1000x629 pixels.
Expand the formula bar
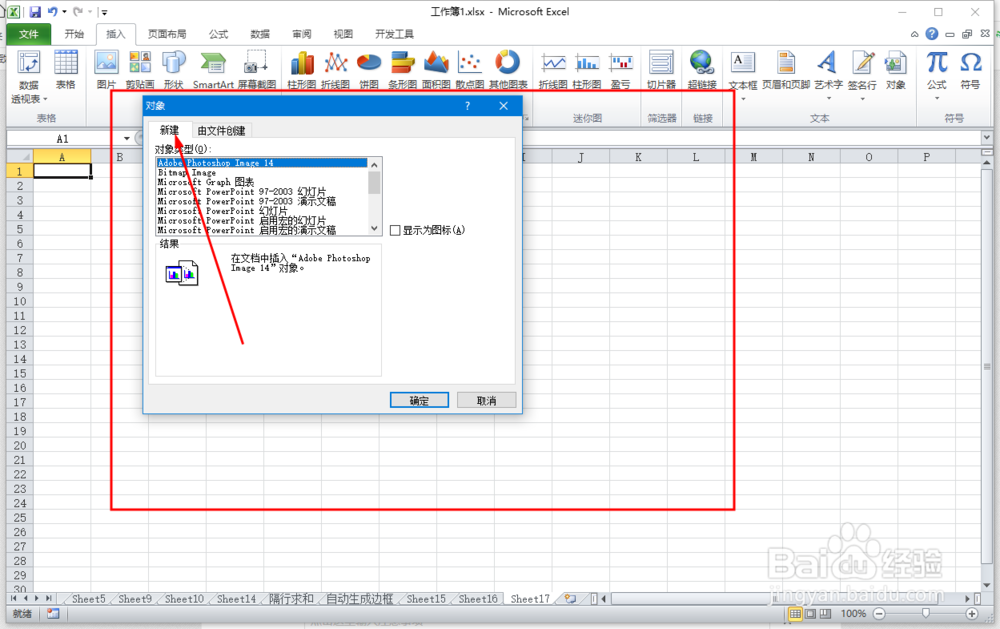987,137
